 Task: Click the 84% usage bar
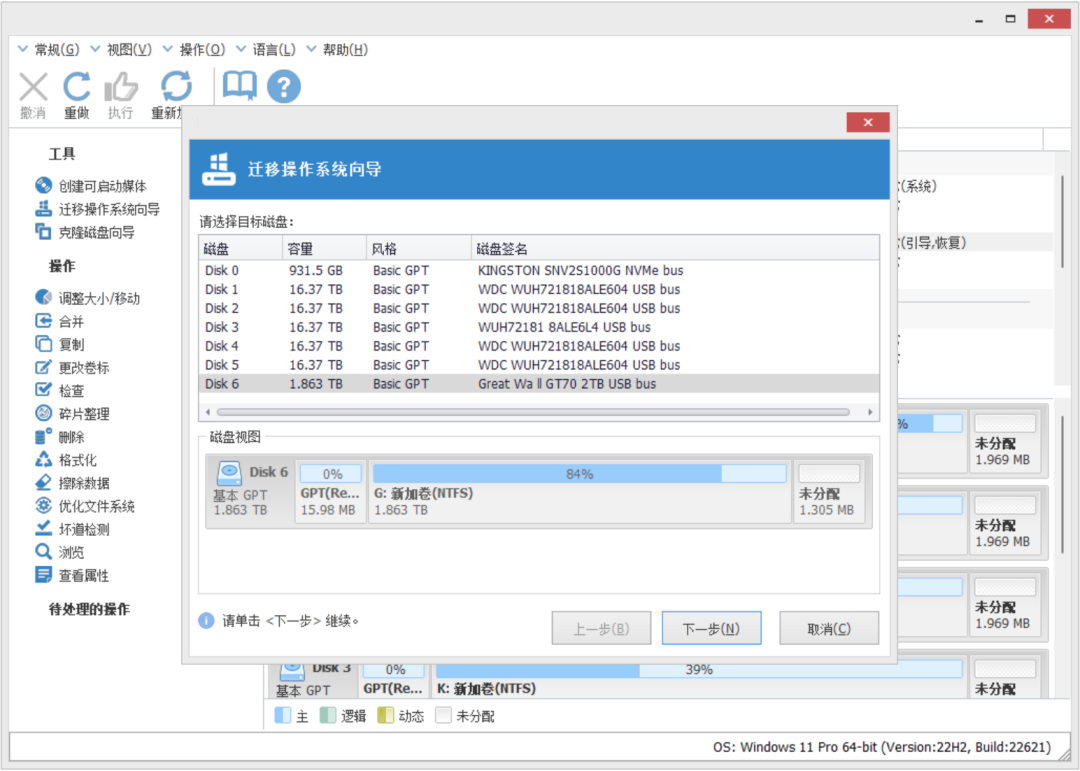pyautogui.click(x=579, y=473)
